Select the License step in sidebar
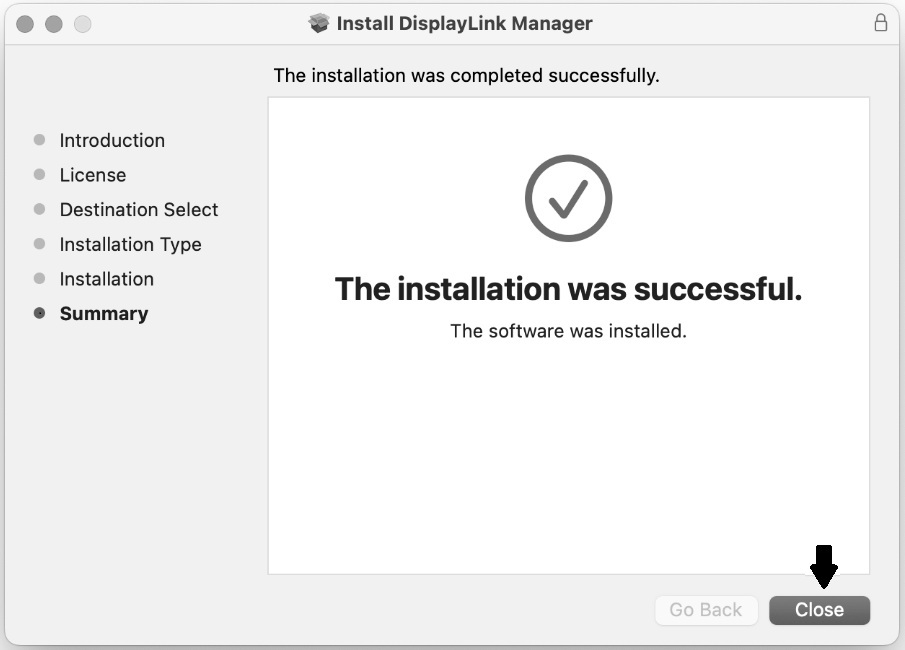905x650 pixels. [x=93, y=175]
